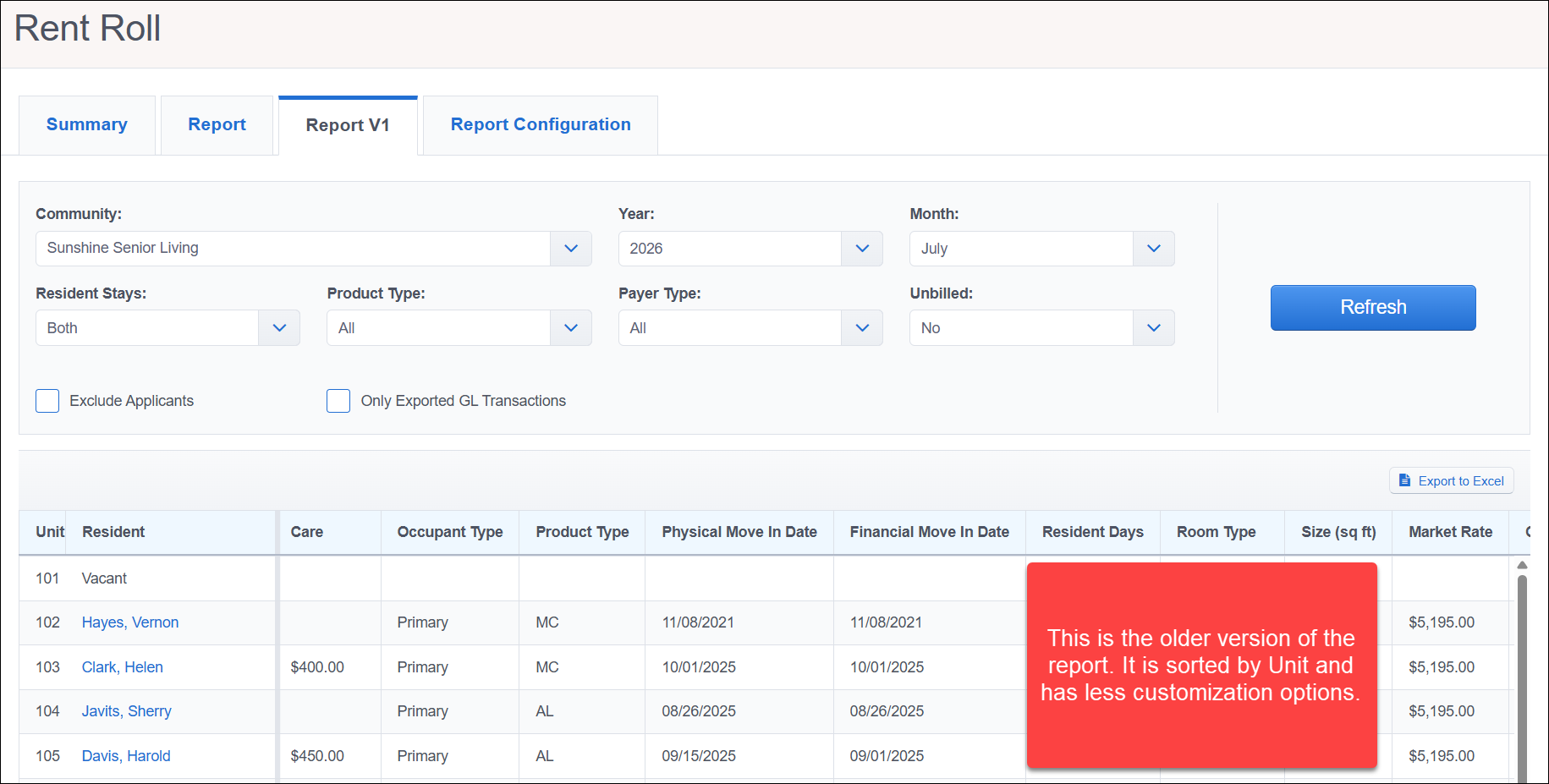Open resident link Davis, Harold
This screenshot has width=1549, height=784.
click(x=126, y=756)
